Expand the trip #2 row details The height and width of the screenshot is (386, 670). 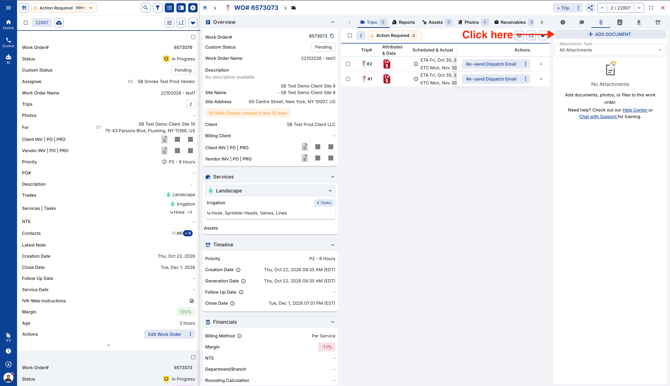541,64
